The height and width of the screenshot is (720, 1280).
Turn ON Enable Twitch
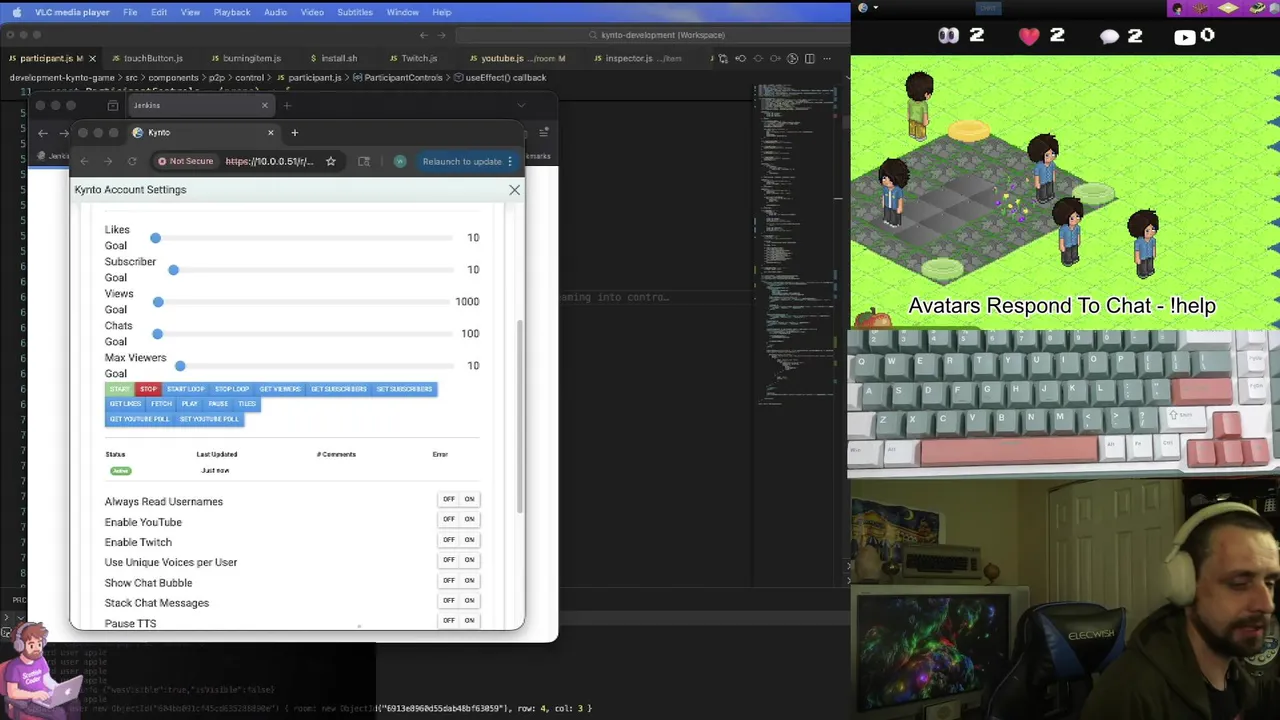tap(469, 540)
